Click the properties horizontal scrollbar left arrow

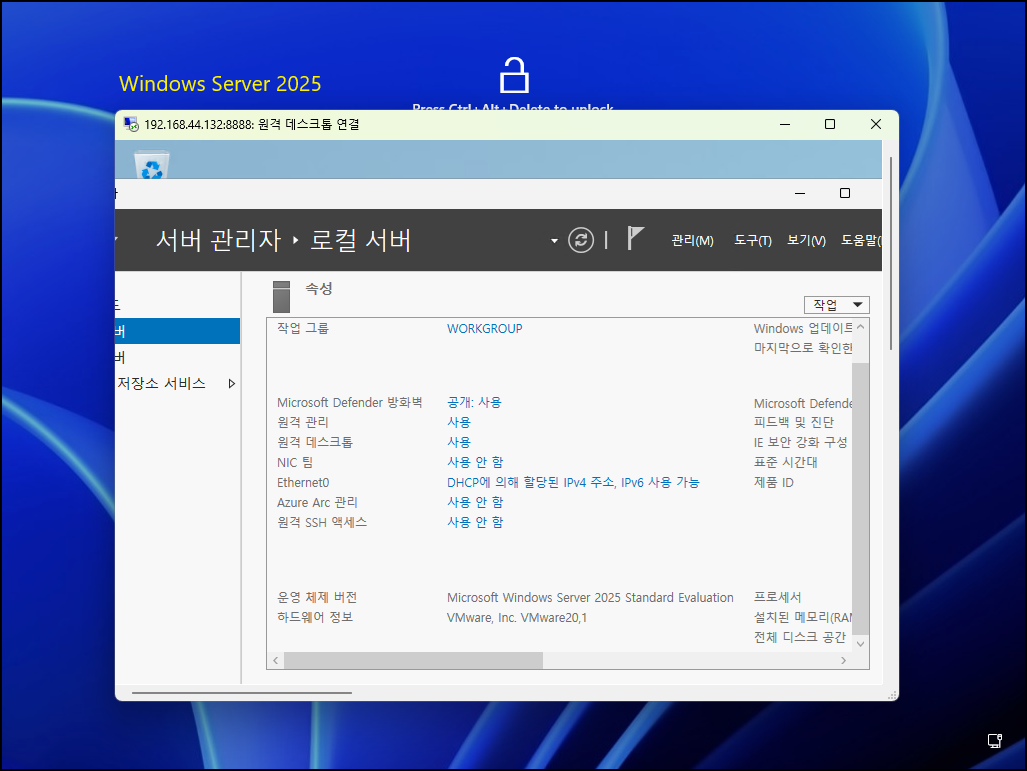[276, 660]
